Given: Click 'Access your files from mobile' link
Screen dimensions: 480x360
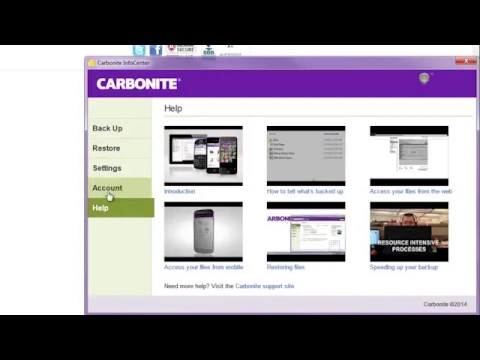Looking at the screenshot, I should [x=203, y=267].
